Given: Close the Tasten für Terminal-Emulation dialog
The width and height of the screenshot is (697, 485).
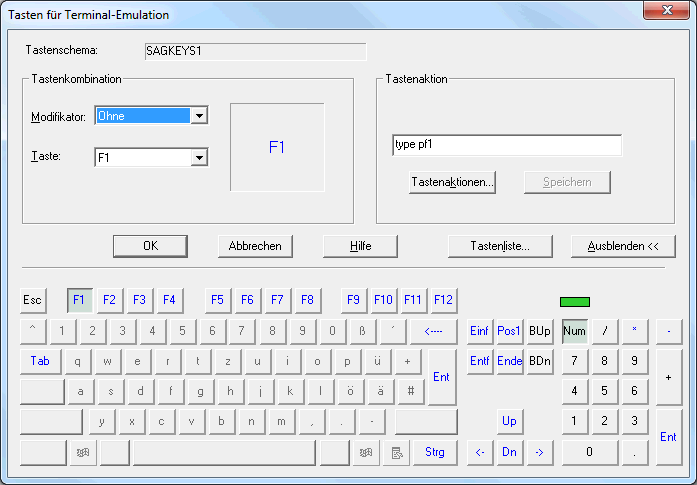Looking at the screenshot, I should coord(666,10).
